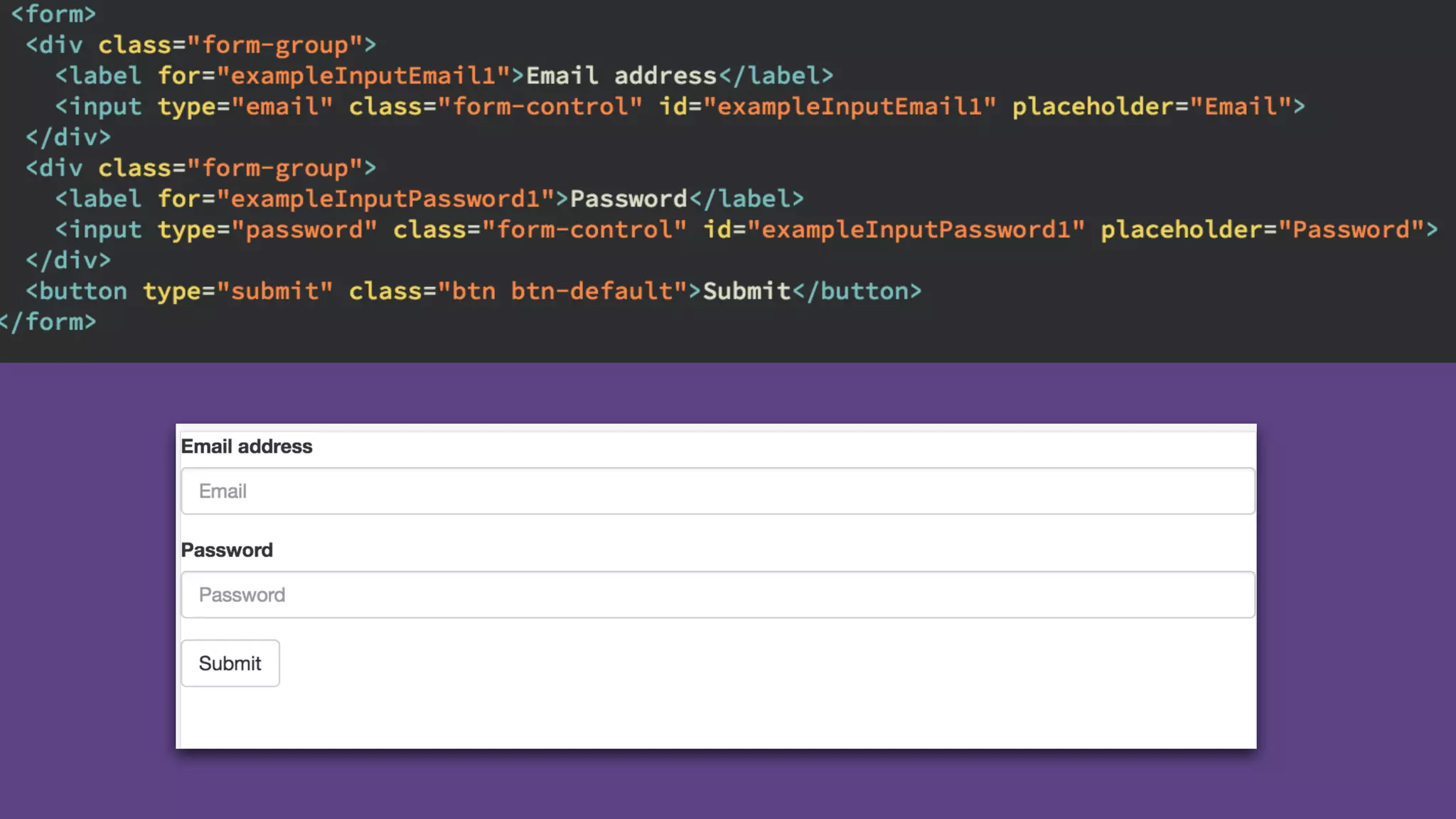
Task: Click the first closing div tag
Action: tap(69, 137)
